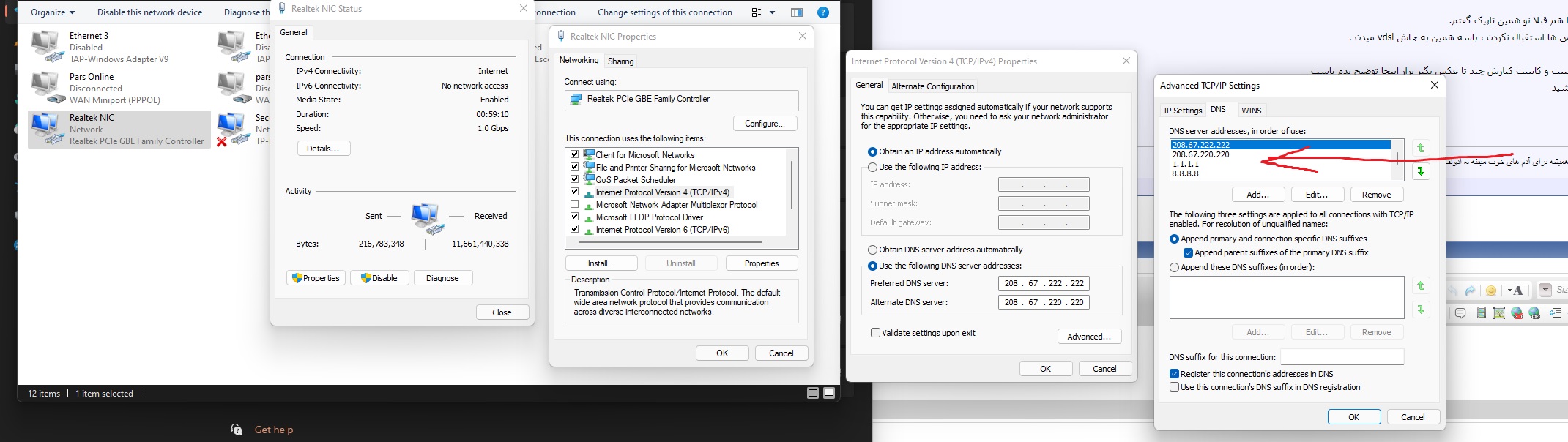The height and width of the screenshot is (442, 1568).
Task: Switch to the IP Settings tab
Action: pyautogui.click(x=1183, y=110)
